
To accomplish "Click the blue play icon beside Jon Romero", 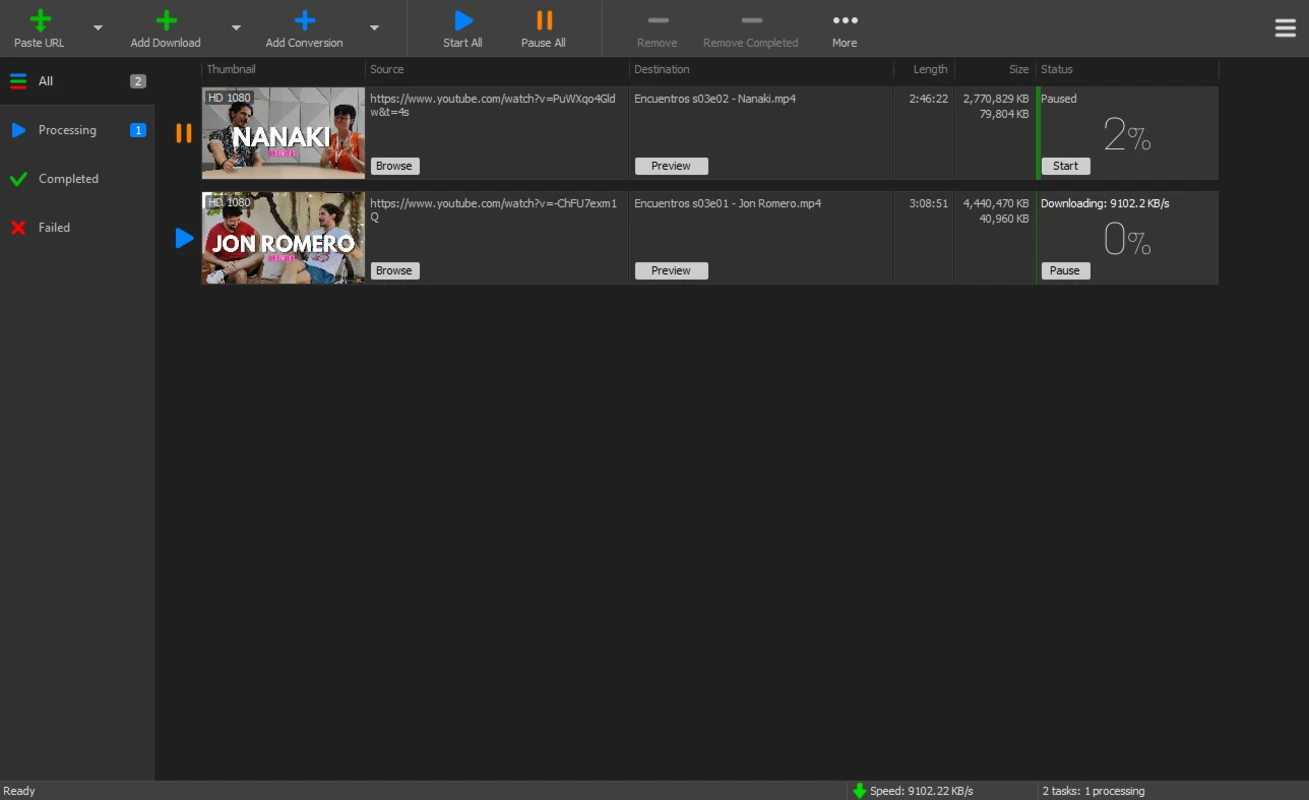I will [184, 238].
